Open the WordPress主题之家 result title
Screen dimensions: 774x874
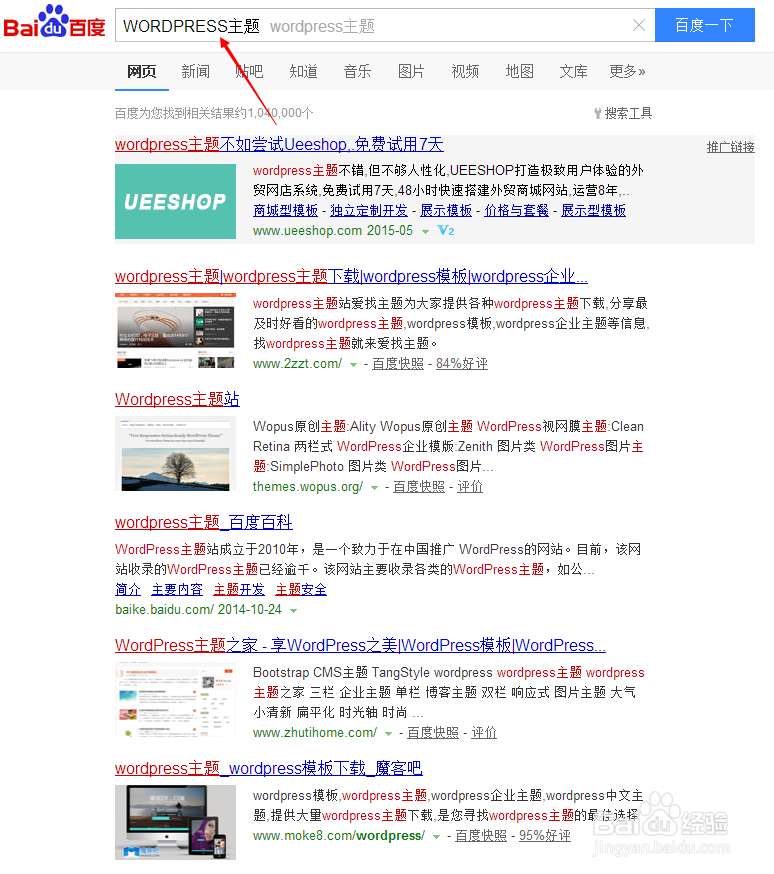360,645
